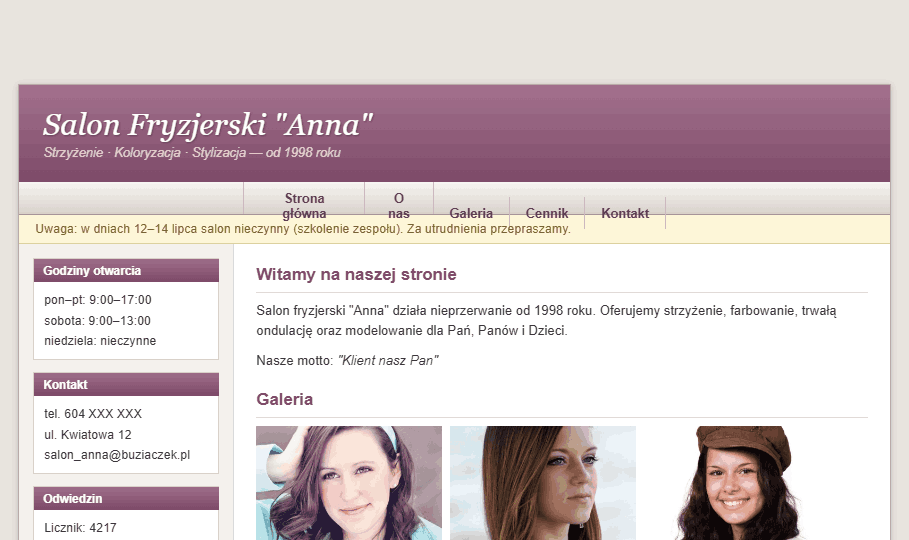909x540 pixels.
Task: Open the gallery photo with brown cap
Action: [737, 483]
